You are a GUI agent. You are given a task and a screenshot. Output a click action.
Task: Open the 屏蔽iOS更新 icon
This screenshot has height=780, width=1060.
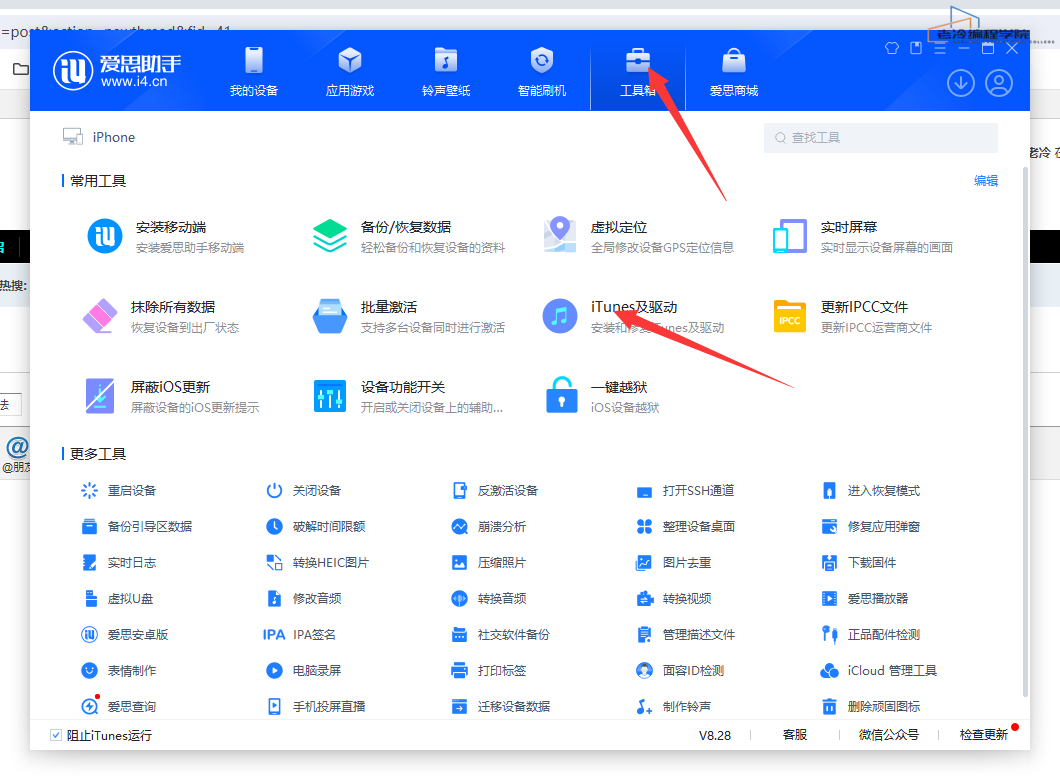[100, 395]
